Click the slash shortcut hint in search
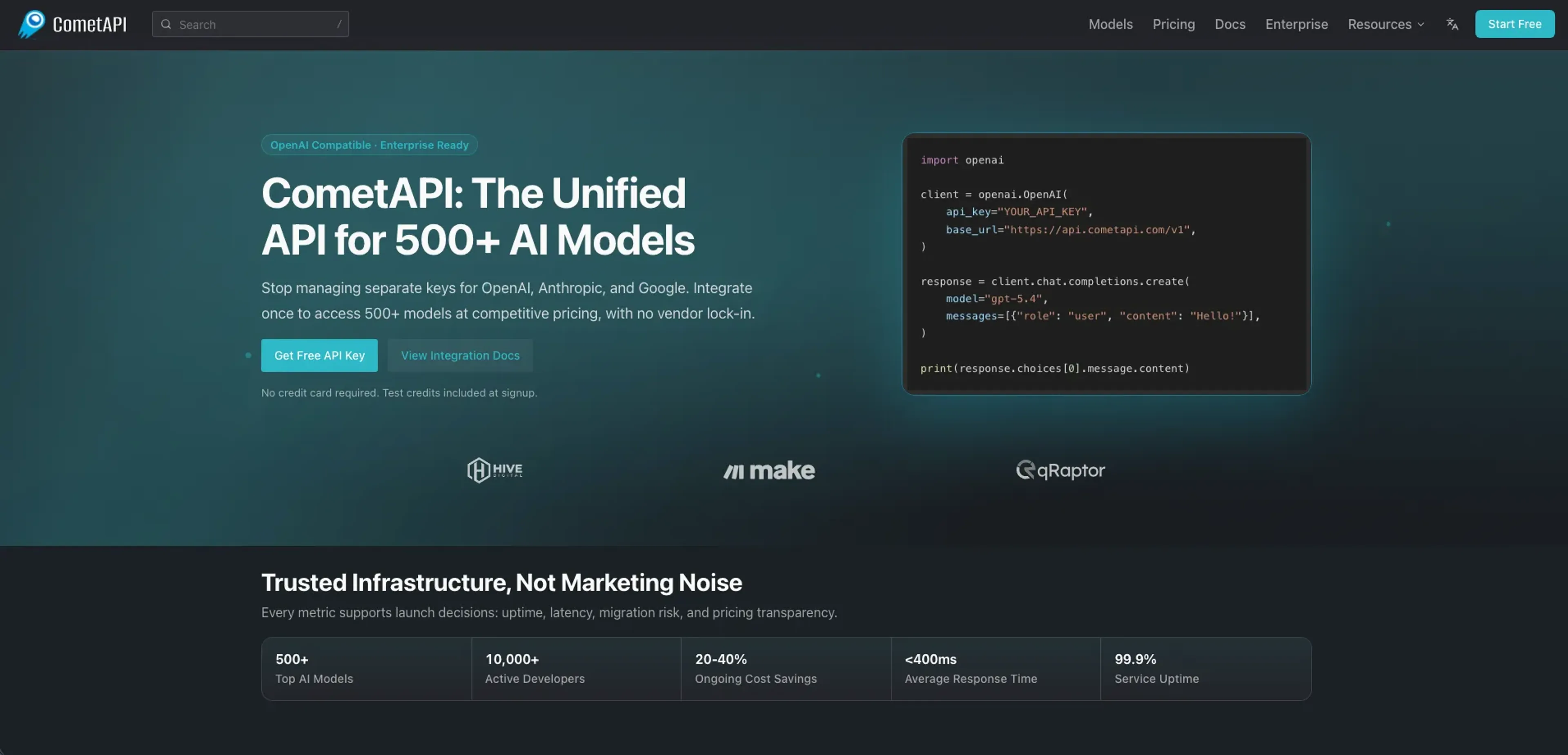This screenshot has height=755, width=1568. (339, 24)
